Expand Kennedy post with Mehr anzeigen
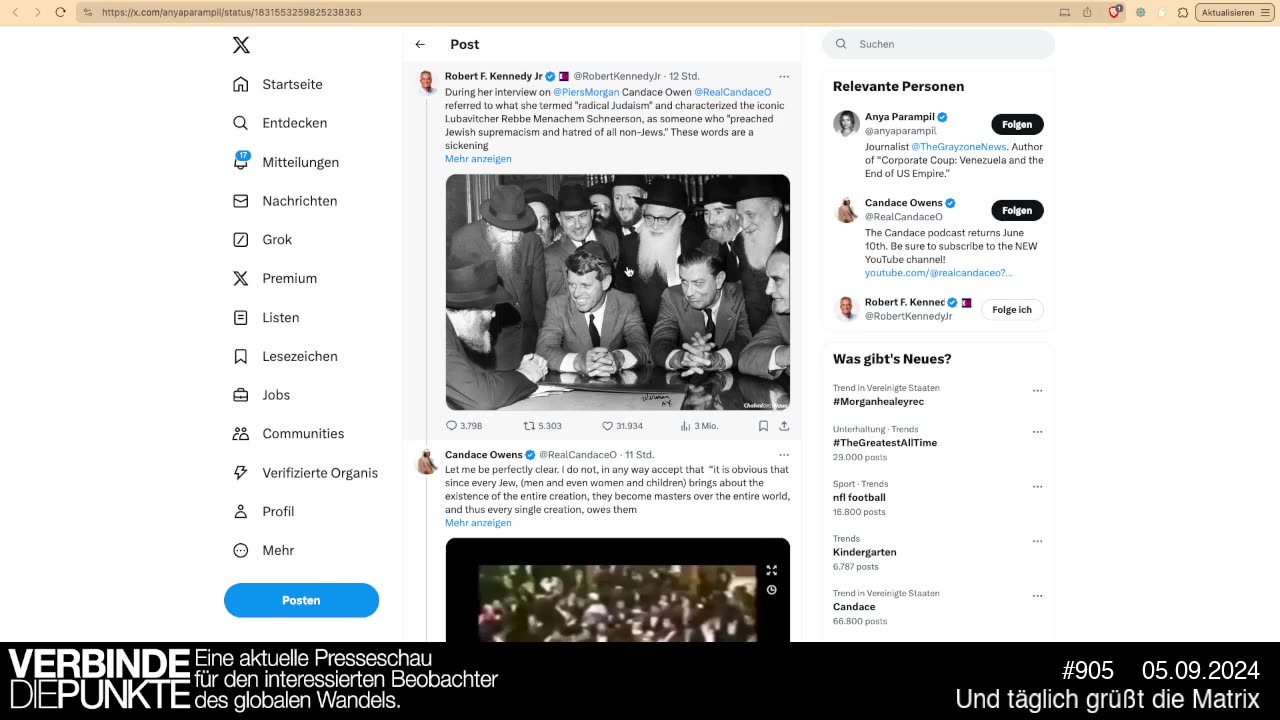 coord(478,159)
